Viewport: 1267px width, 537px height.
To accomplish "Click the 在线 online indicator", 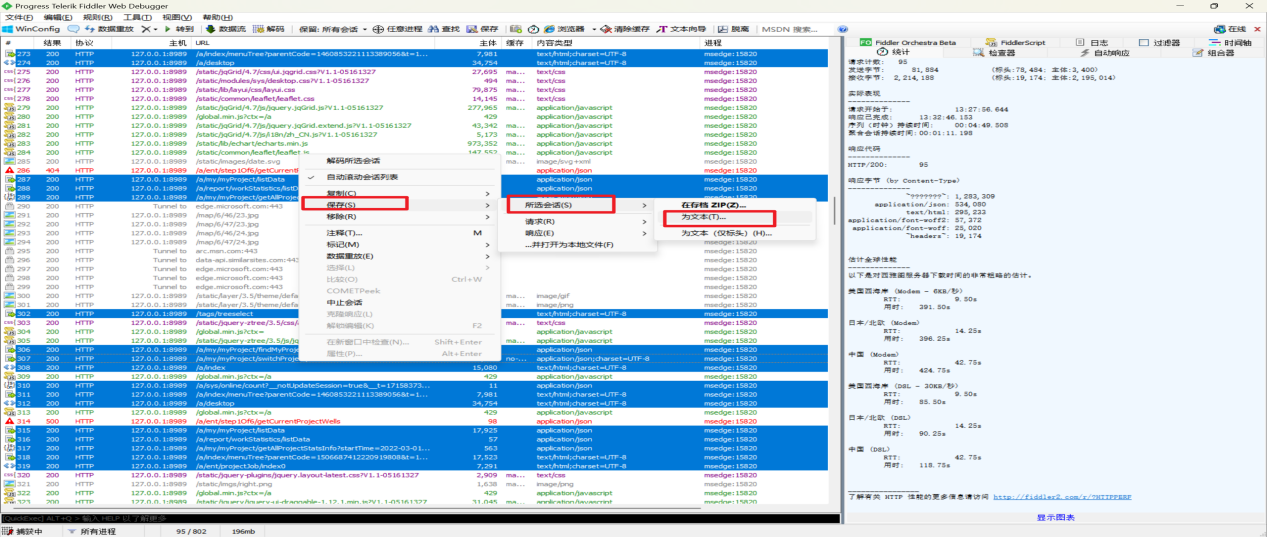I will (x=1230, y=29).
